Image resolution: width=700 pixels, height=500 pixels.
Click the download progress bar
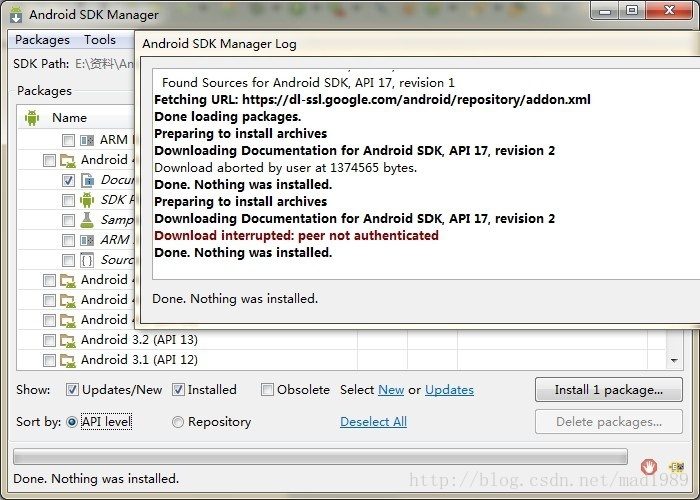coord(320,457)
